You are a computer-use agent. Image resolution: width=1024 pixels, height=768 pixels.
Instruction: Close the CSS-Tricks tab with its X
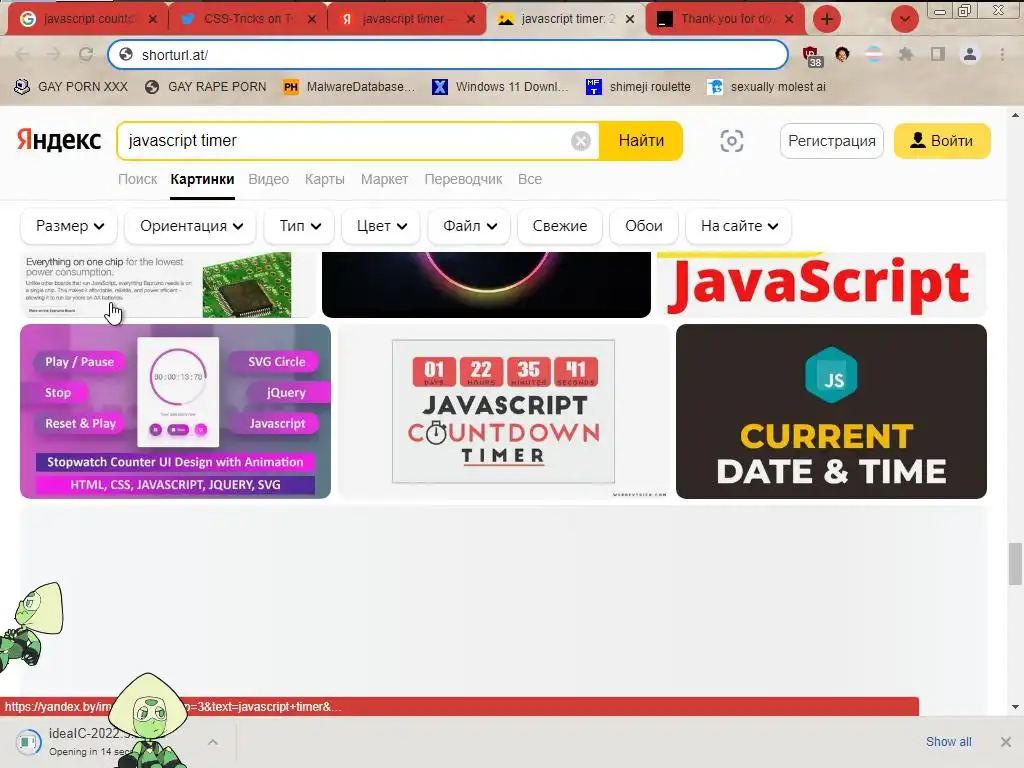312,19
